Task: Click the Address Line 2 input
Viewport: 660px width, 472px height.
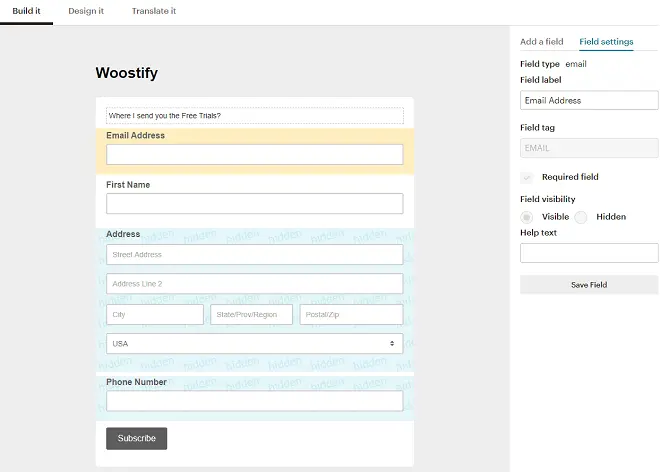Action: [255, 284]
